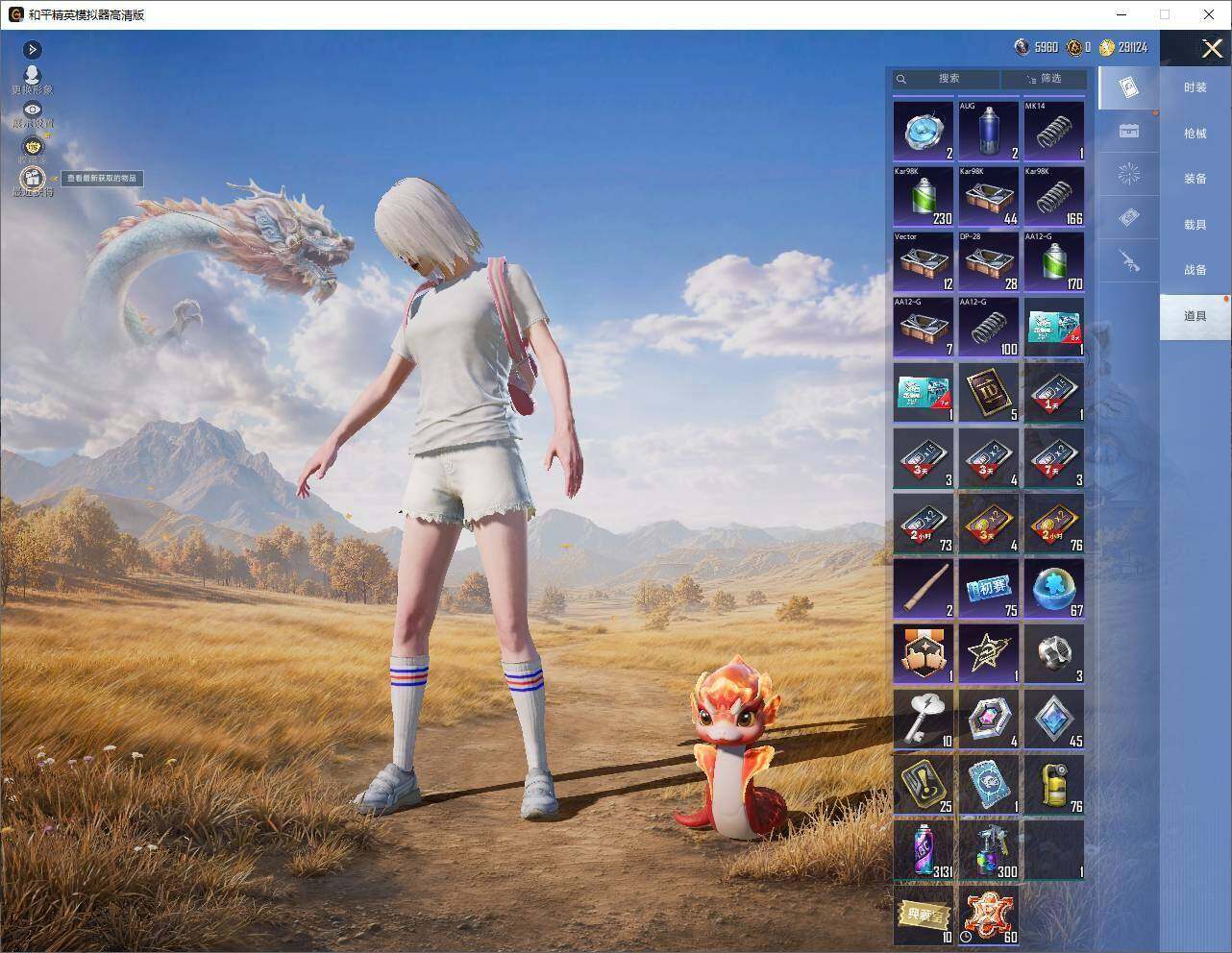This screenshot has height=953, width=1232.
Task: Switch to the 枪械 tab
Action: pyautogui.click(x=1195, y=134)
